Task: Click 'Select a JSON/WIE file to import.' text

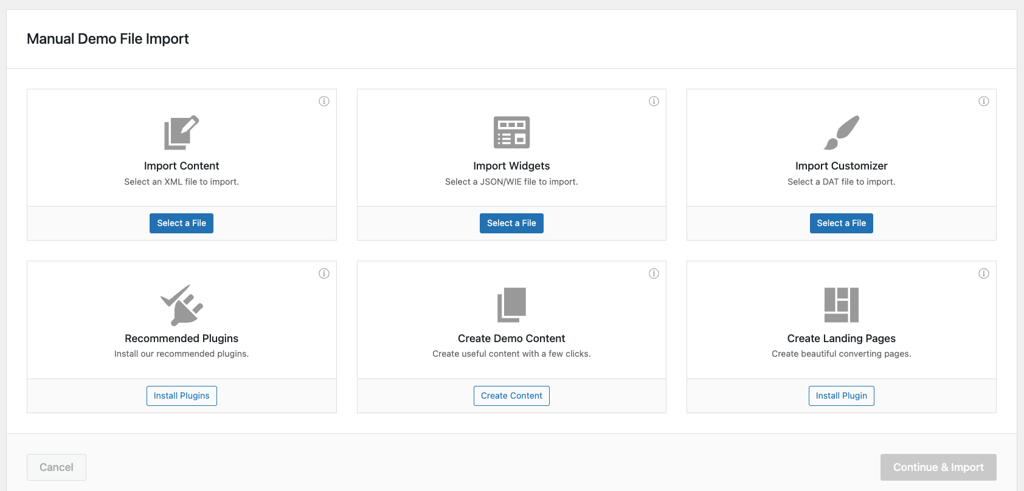Action: [x=511, y=182]
